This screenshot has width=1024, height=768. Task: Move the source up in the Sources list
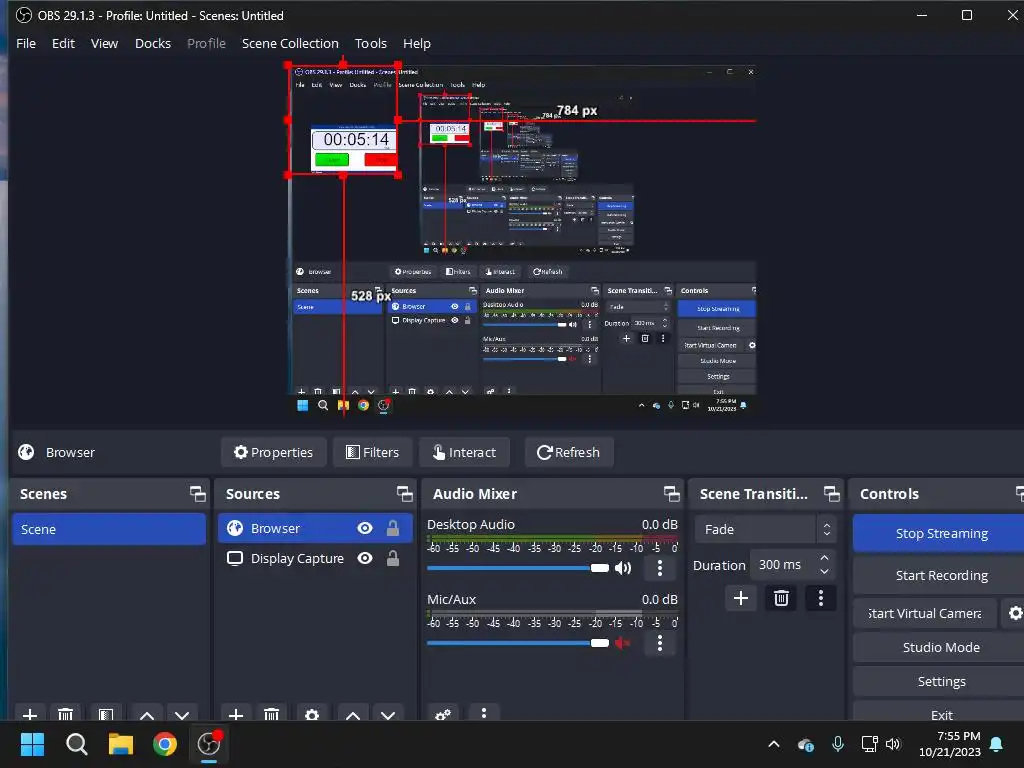(x=353, y=715)
